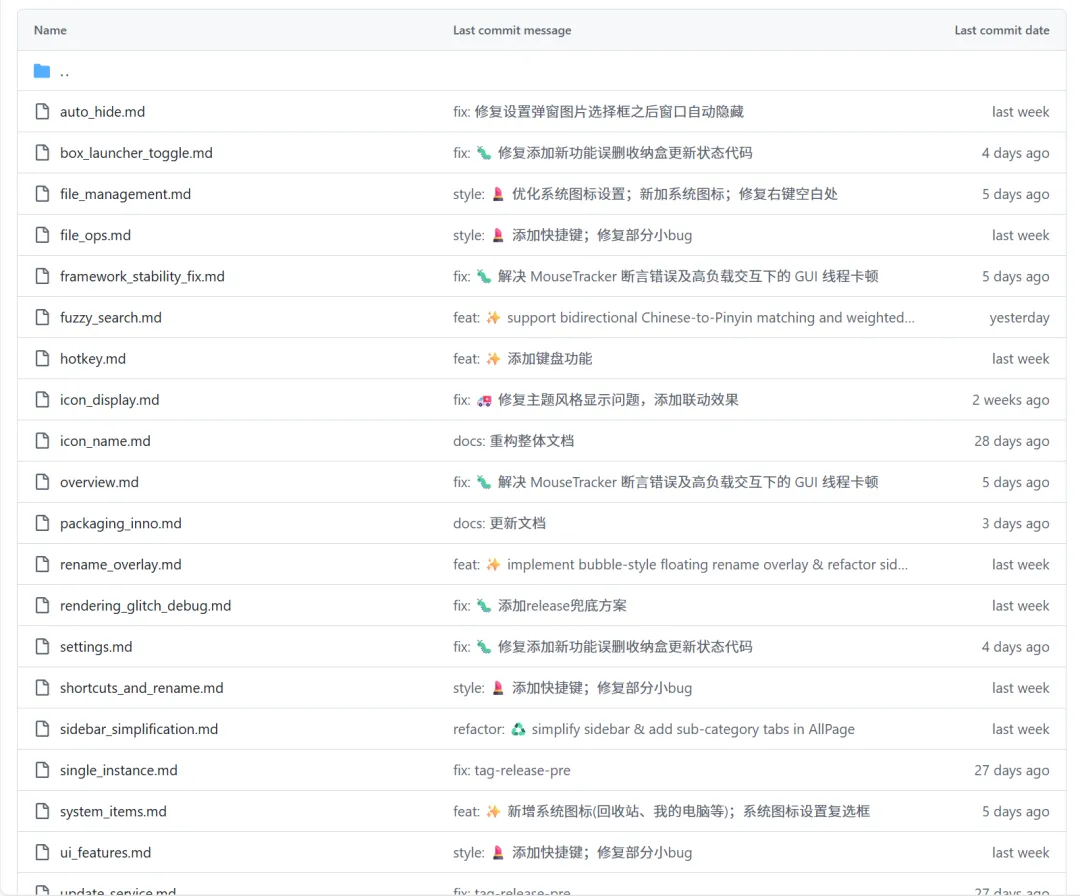Click '2 weeks ago' date for icon_display.md

pos(1010,400)
